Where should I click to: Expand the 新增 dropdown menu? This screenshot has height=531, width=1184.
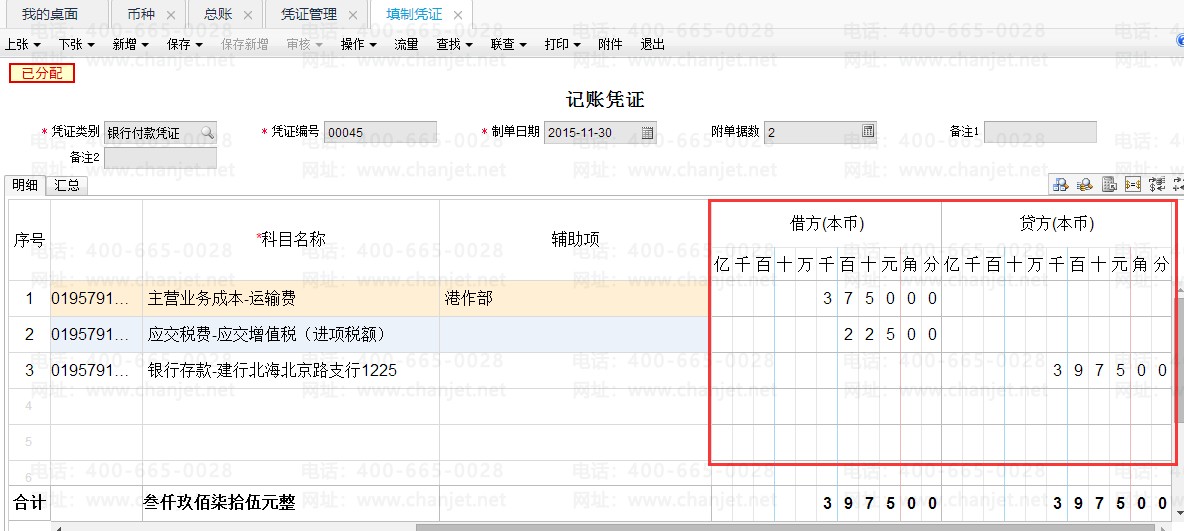click(130, 44)
